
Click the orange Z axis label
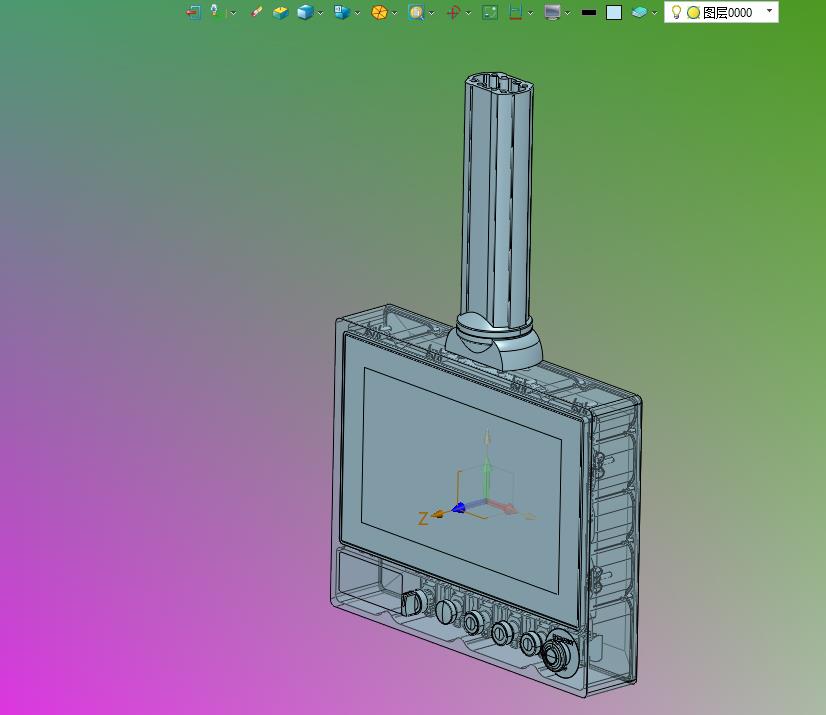[422, 518]
